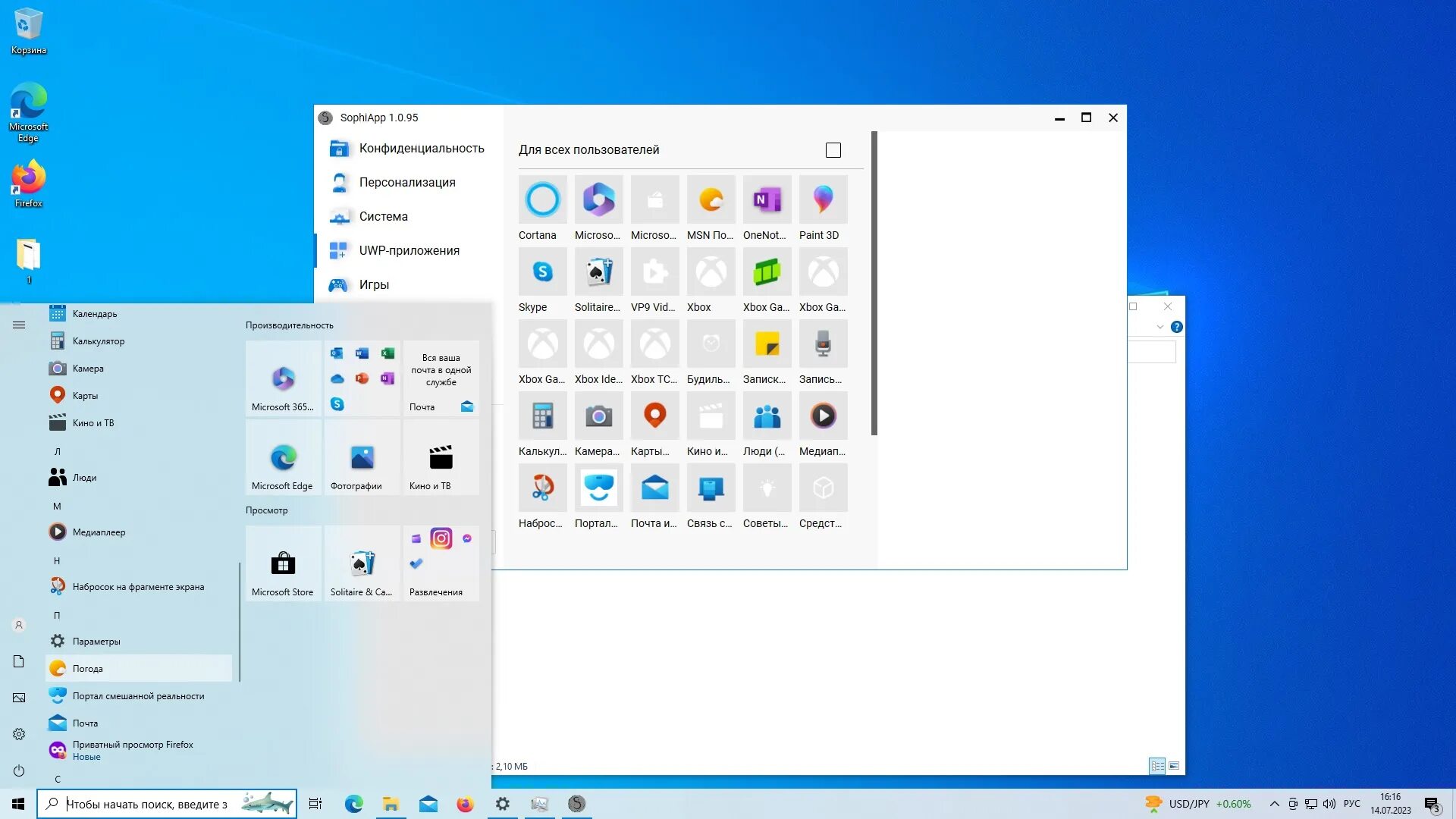Launch Firefox from the taskbar
The height and width of the screenshot is (819, 1456).
[x=465, y=804]
